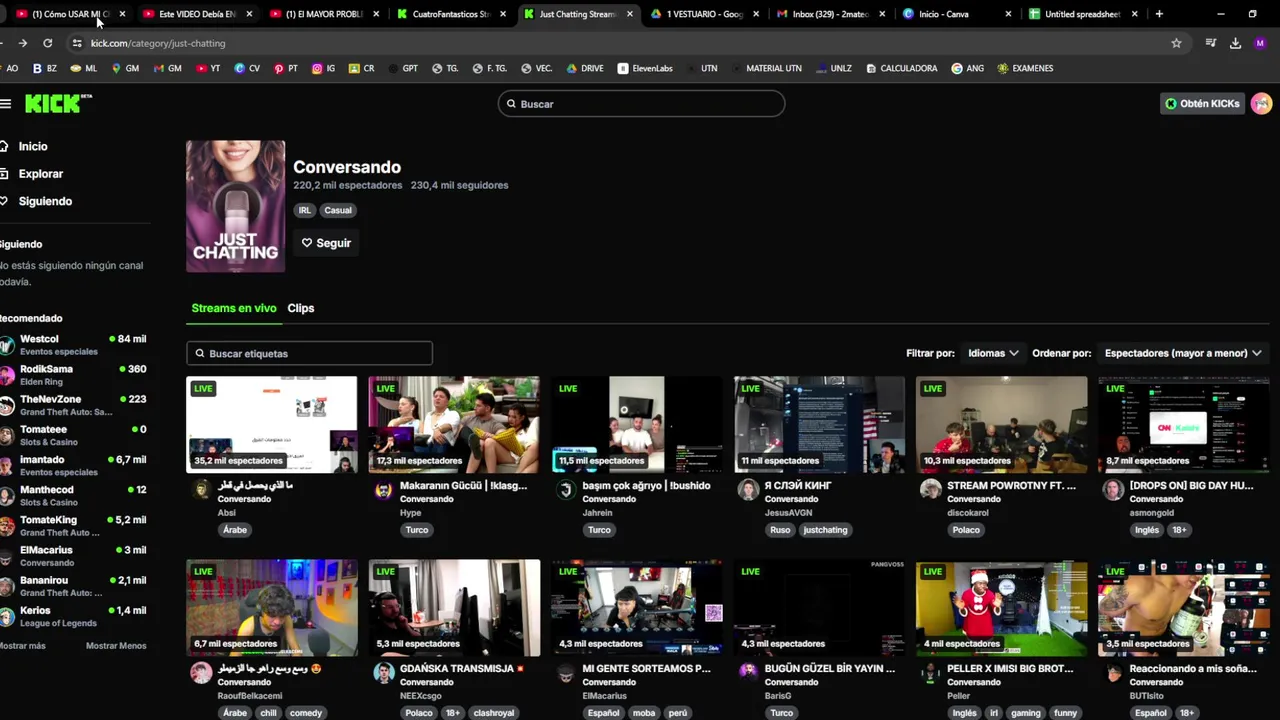Open browser downloads icon
The height and width of the screenshot is (720, 1280).
point(1235,43)
